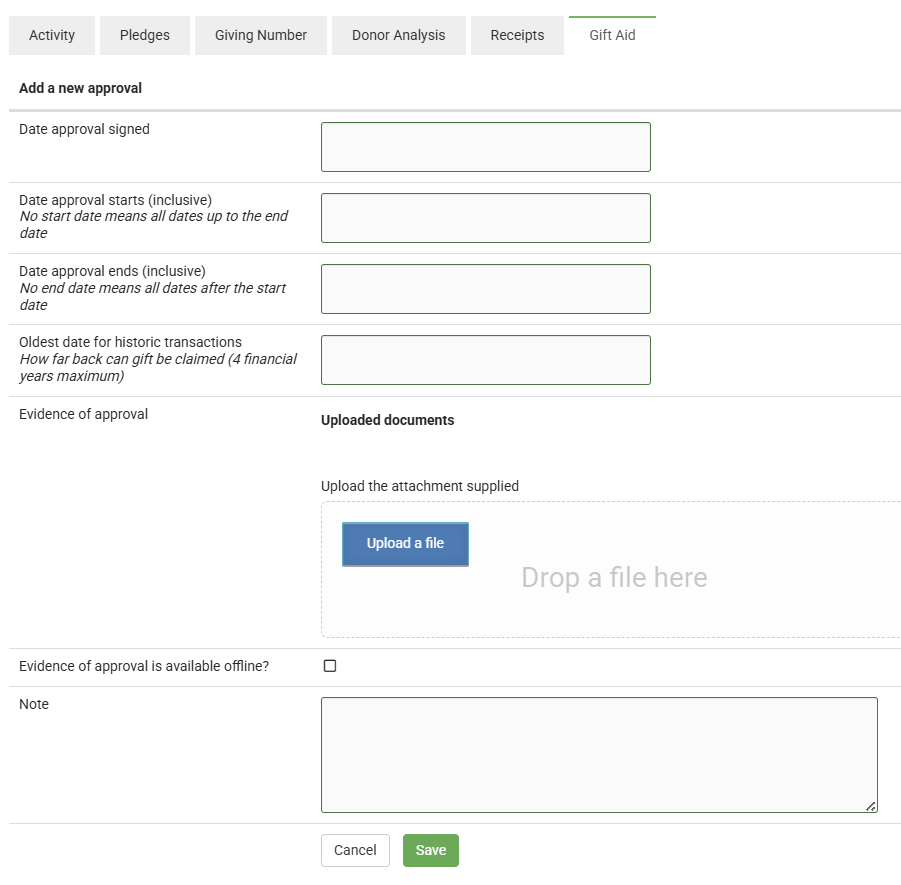This screenshot has height=885, width=901.
Task: Click 'Upload the attachment supplied' label
Action: (419, 486)
